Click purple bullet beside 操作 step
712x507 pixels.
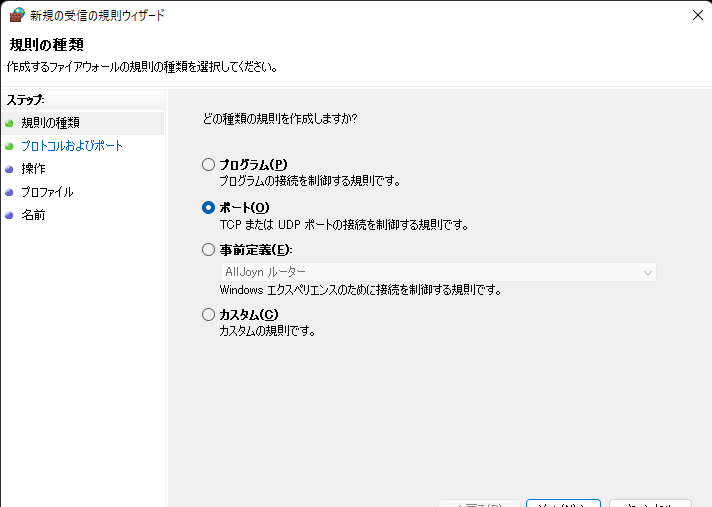point(10,169)
